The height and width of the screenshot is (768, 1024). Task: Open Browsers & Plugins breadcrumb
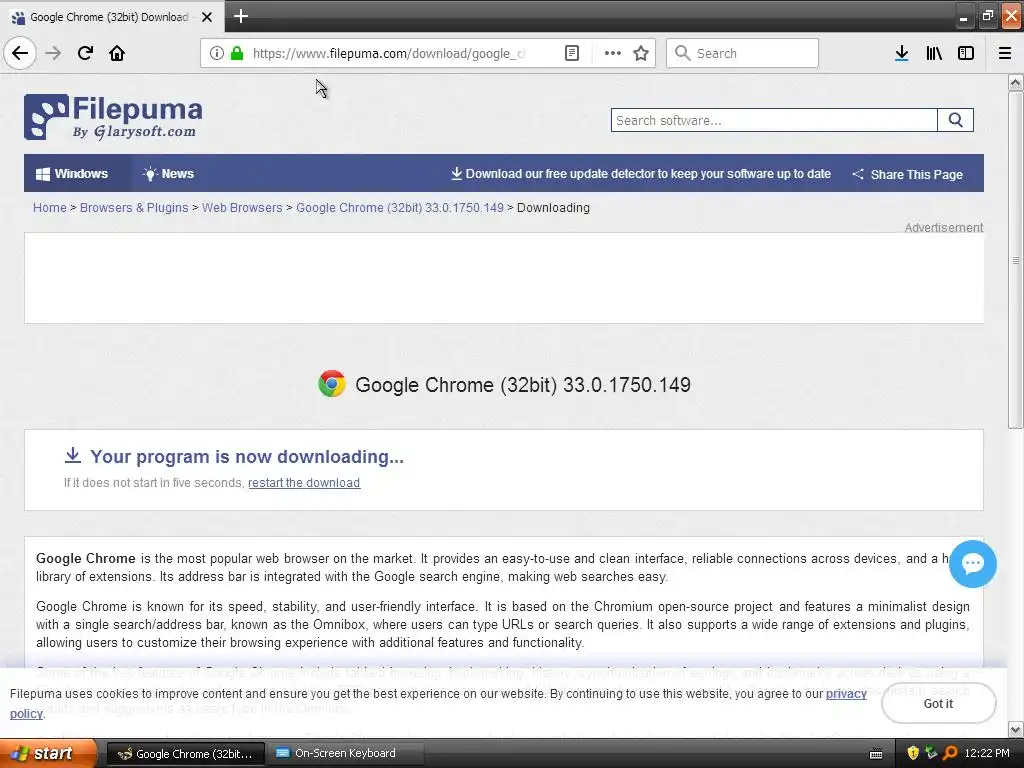pyautogui.click(x=134, y=208)
